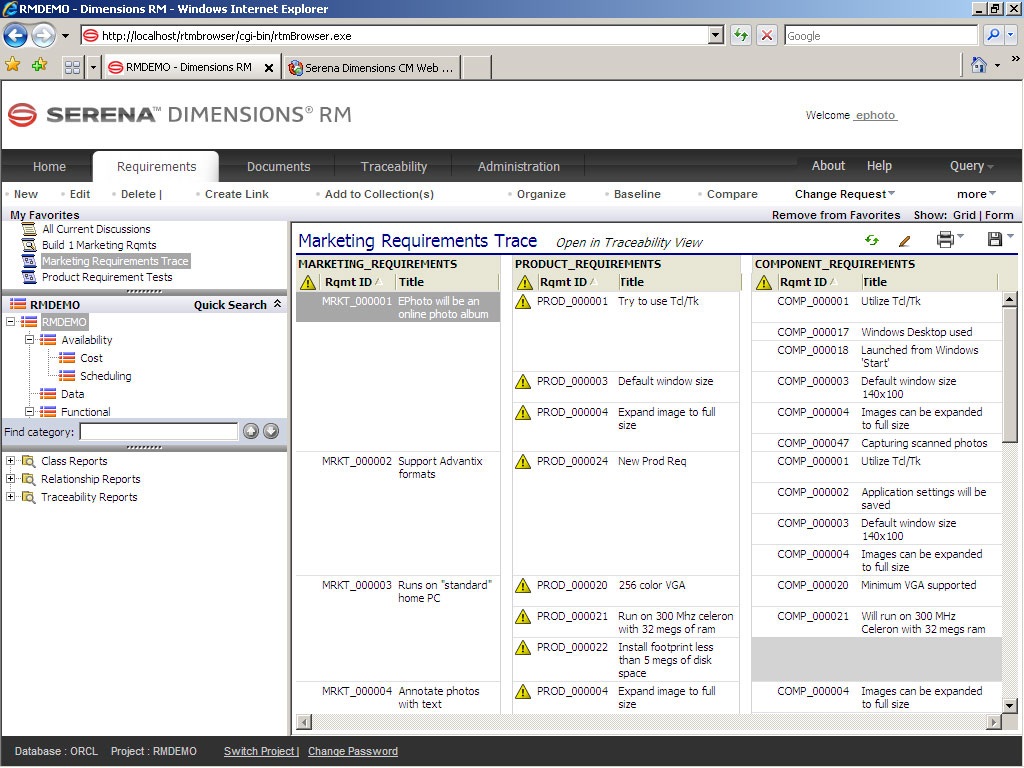Expand the Traceability Reports node
Viewport: 1024px width, 768px height.
pyautogui.click(x=10, y=496)
